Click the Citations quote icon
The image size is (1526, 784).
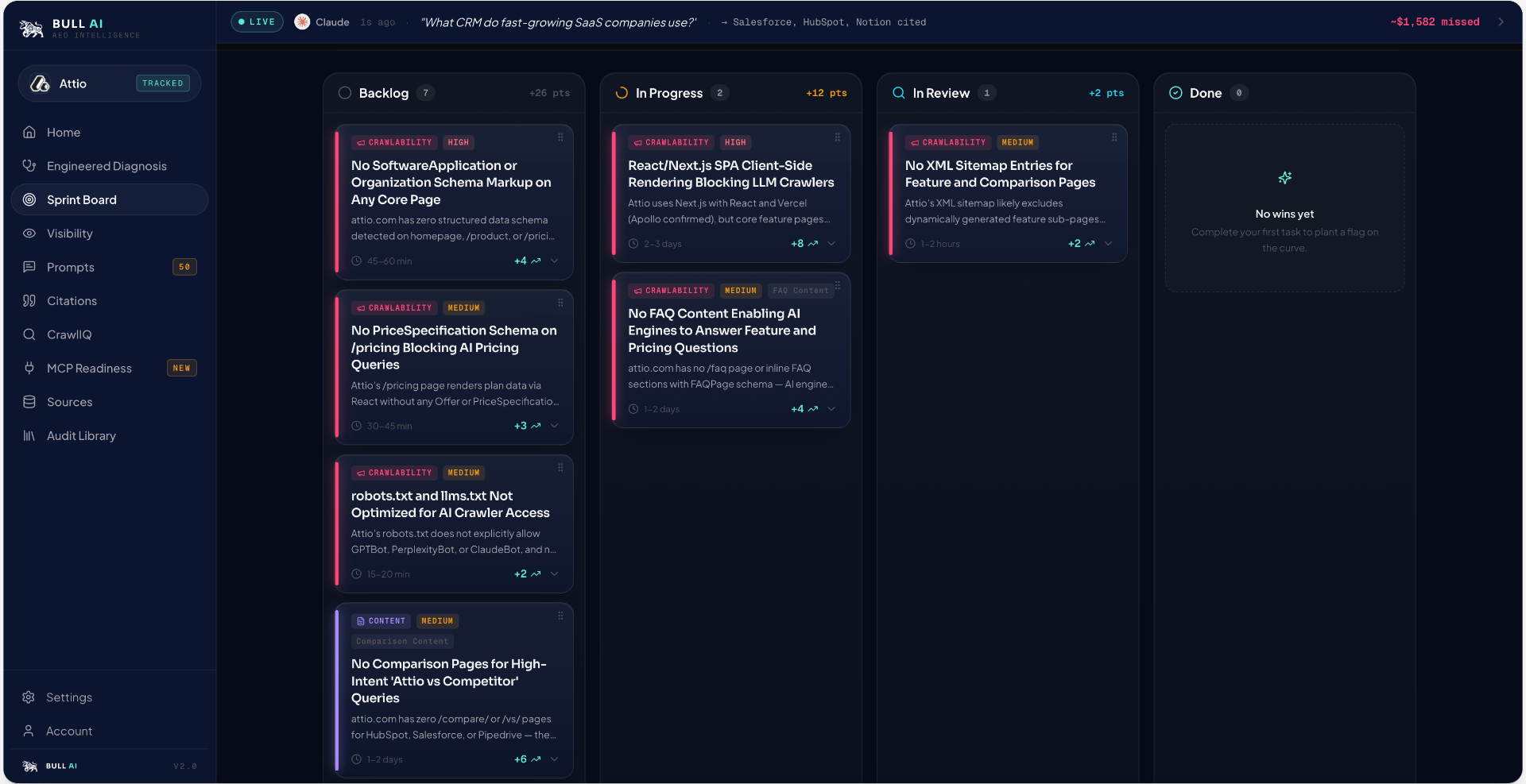[x=29, y=300]
